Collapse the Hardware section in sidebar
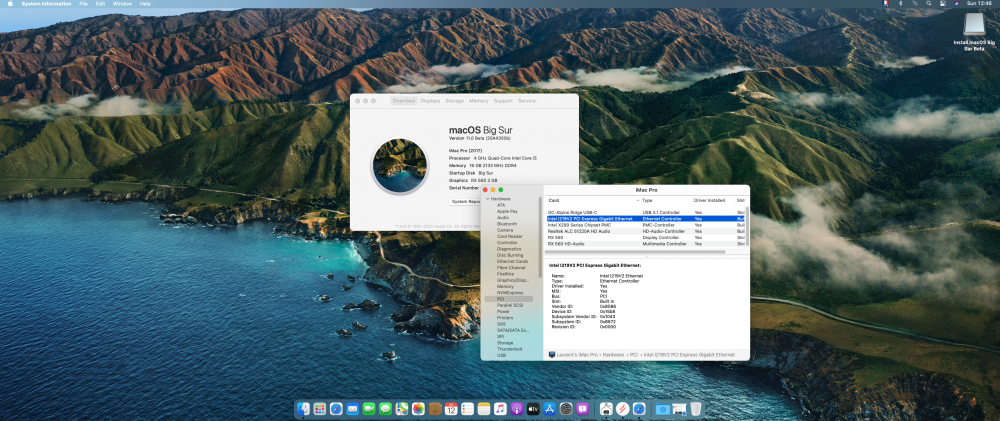 click(487, 199)
